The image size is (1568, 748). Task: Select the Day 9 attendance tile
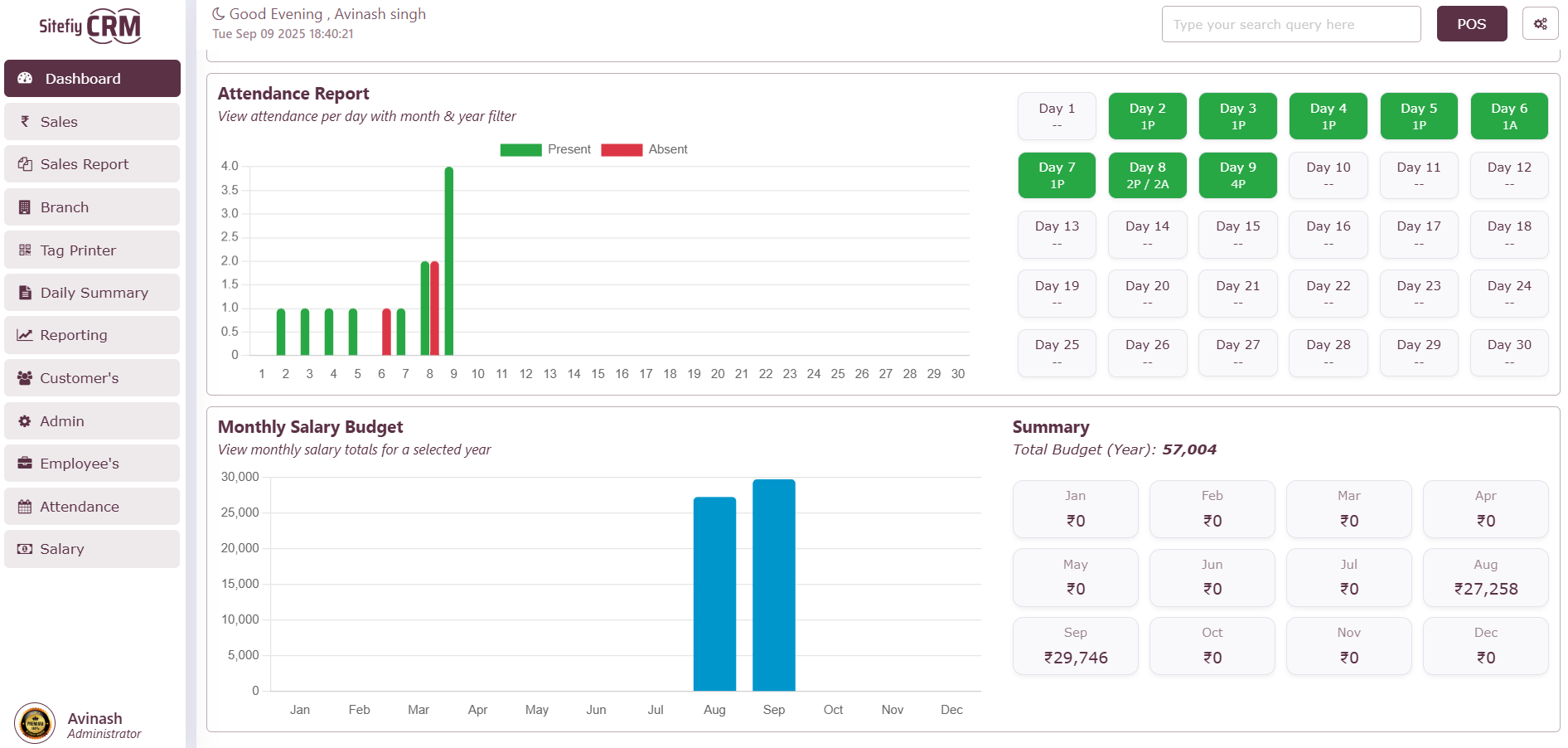[x=1237, y=175]
